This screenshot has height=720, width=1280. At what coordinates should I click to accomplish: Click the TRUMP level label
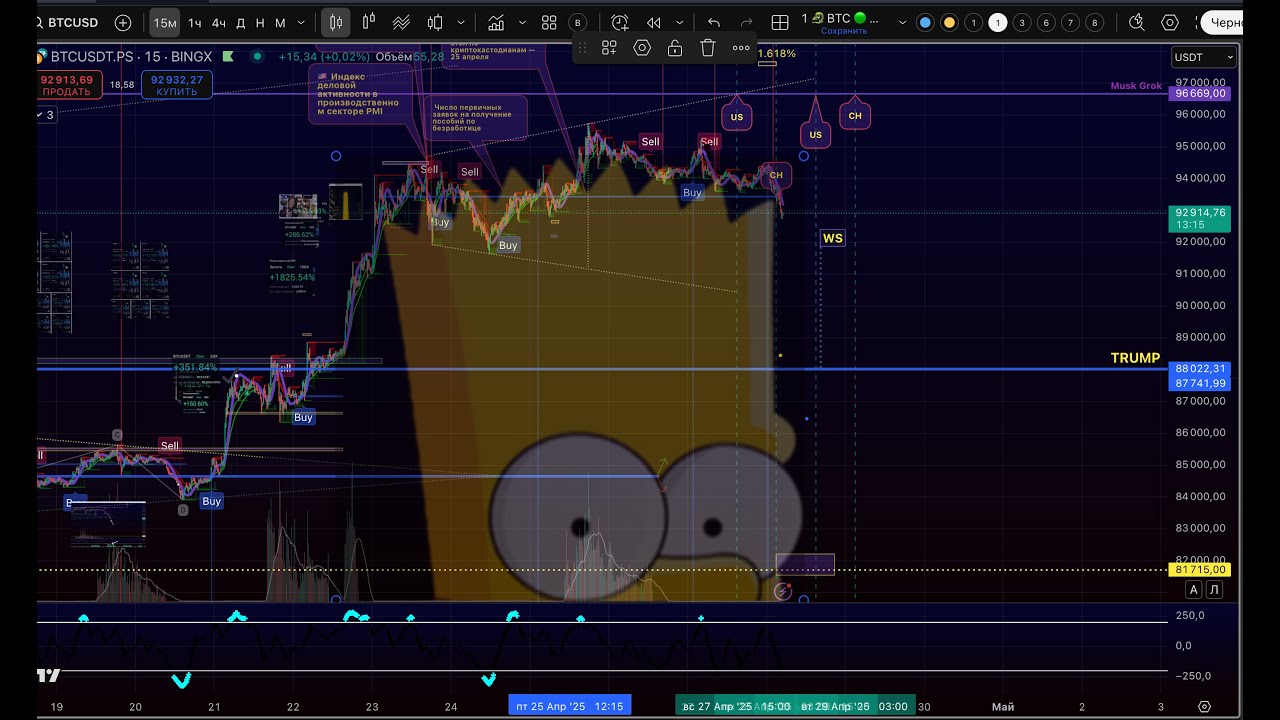[1135, 358]
